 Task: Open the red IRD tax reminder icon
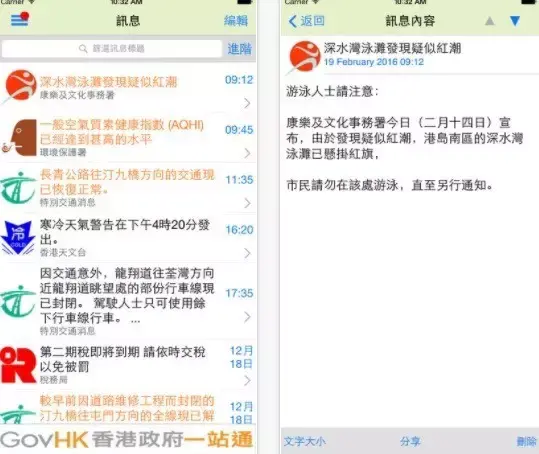(x=18, y=365)
